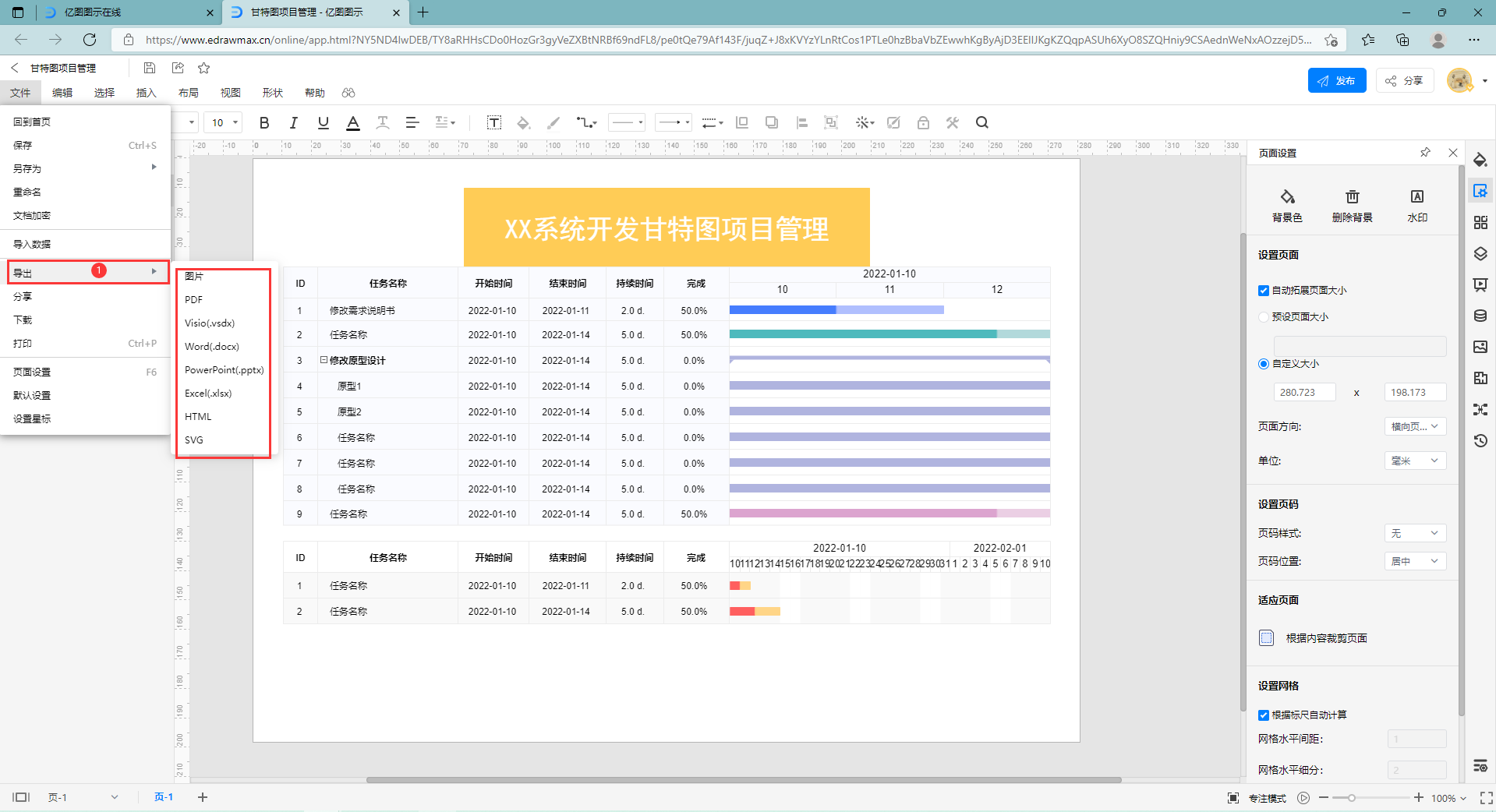This screenshot has height=812, width=1496.
Task: Add a new page with plus button
Action: (x=203, y=797)
